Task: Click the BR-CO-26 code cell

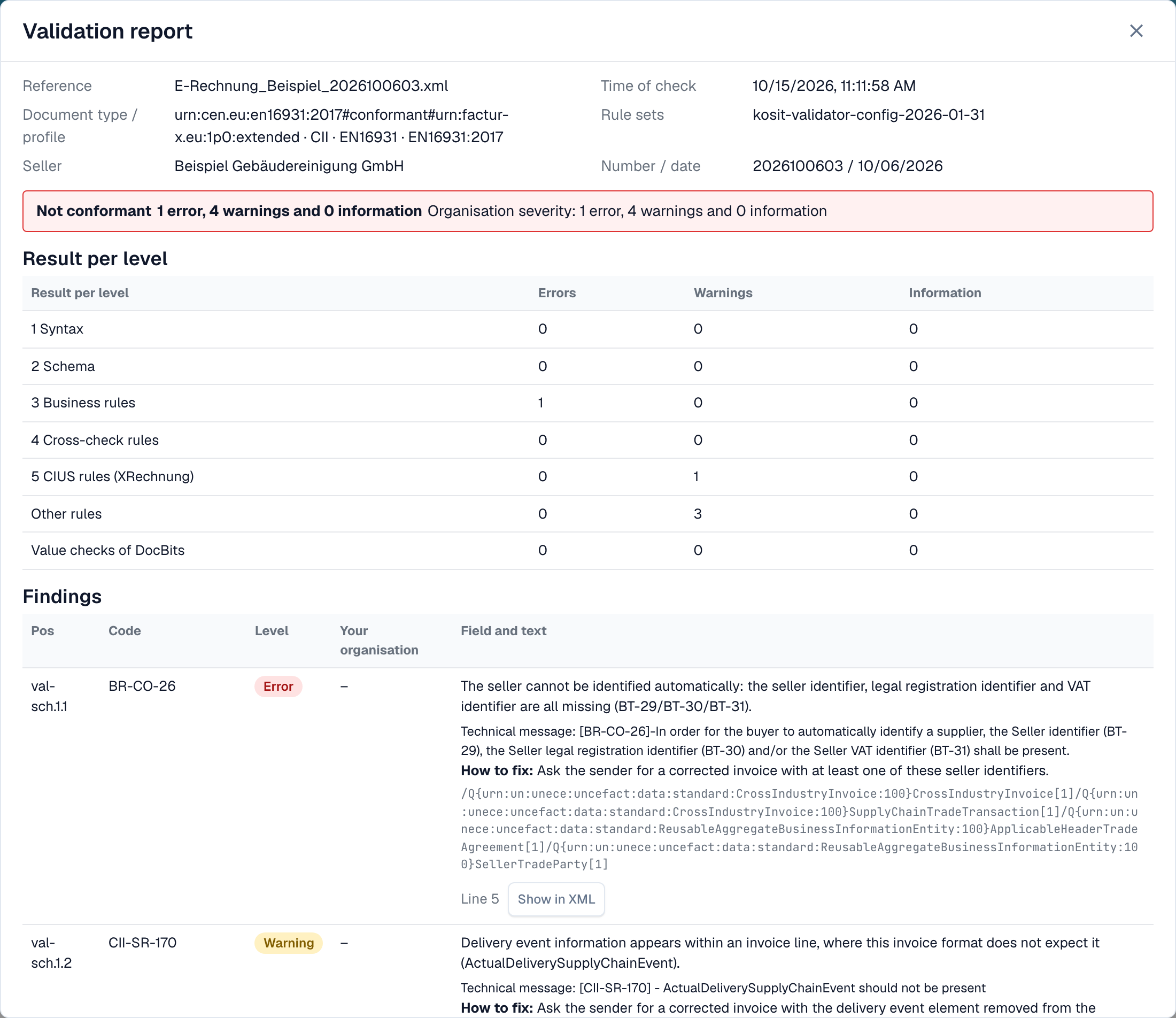Action: pos(142,687)
